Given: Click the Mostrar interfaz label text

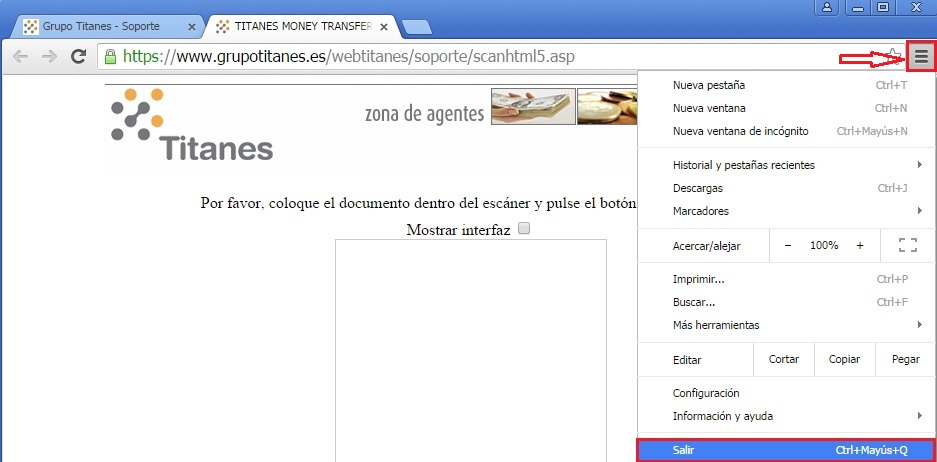Looking at the screenshot, I should pyautogui.click(x=458, y=230).
